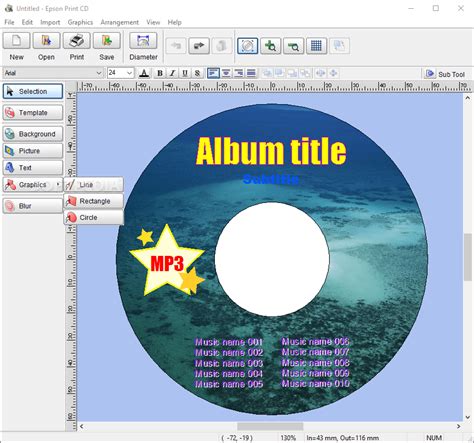Expand the Arial font dropdown

99,73
